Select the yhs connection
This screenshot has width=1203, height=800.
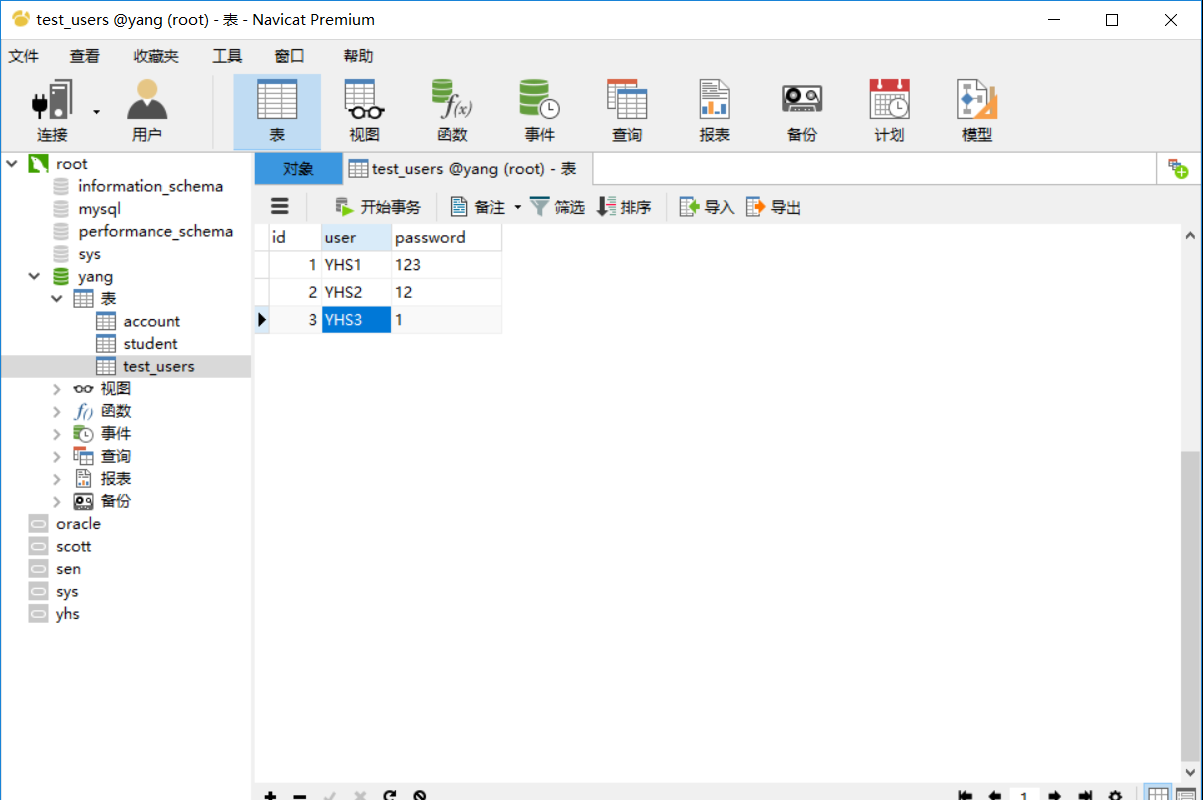(68, 613)
